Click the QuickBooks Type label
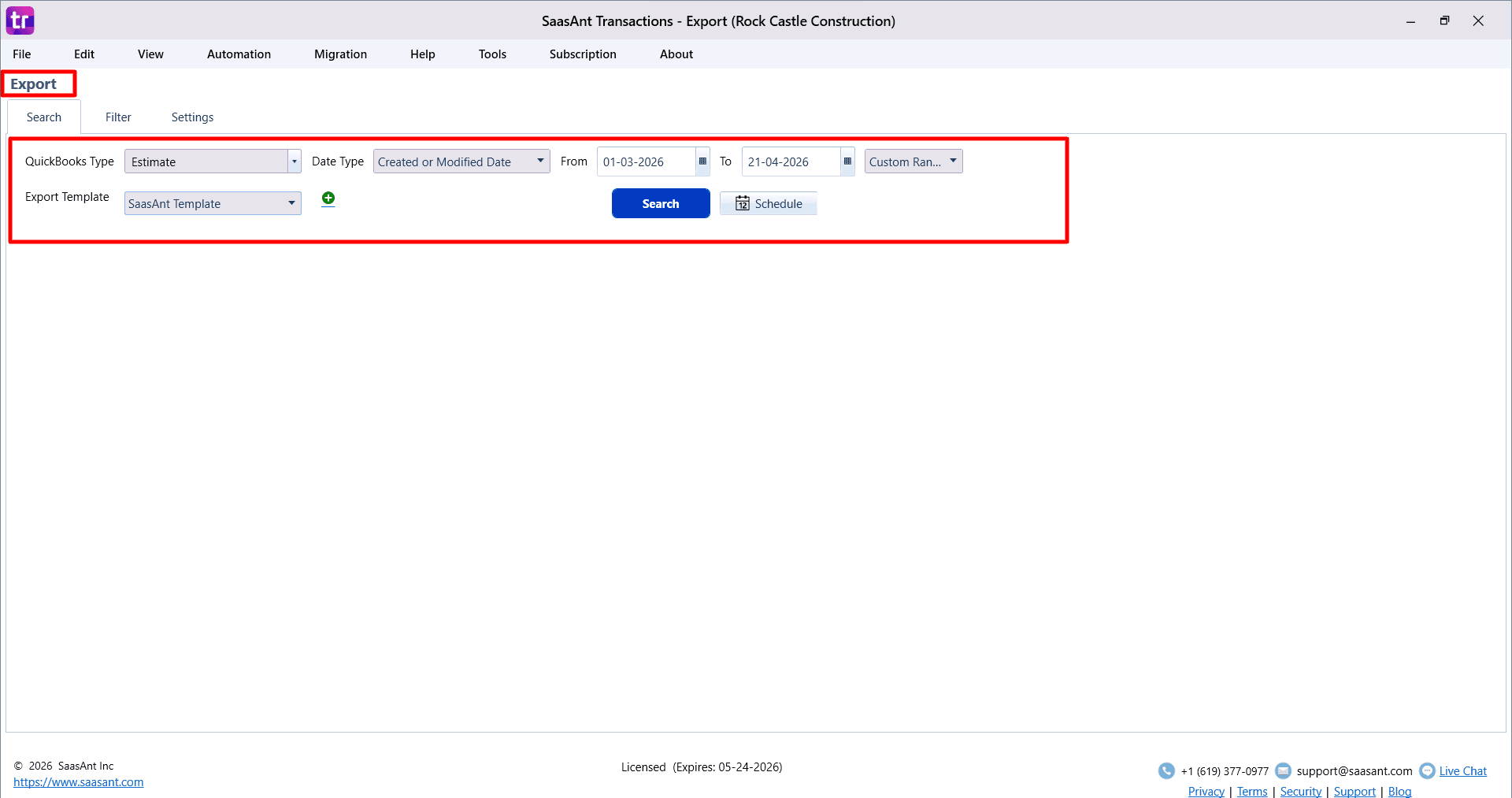 pos(69,161)
